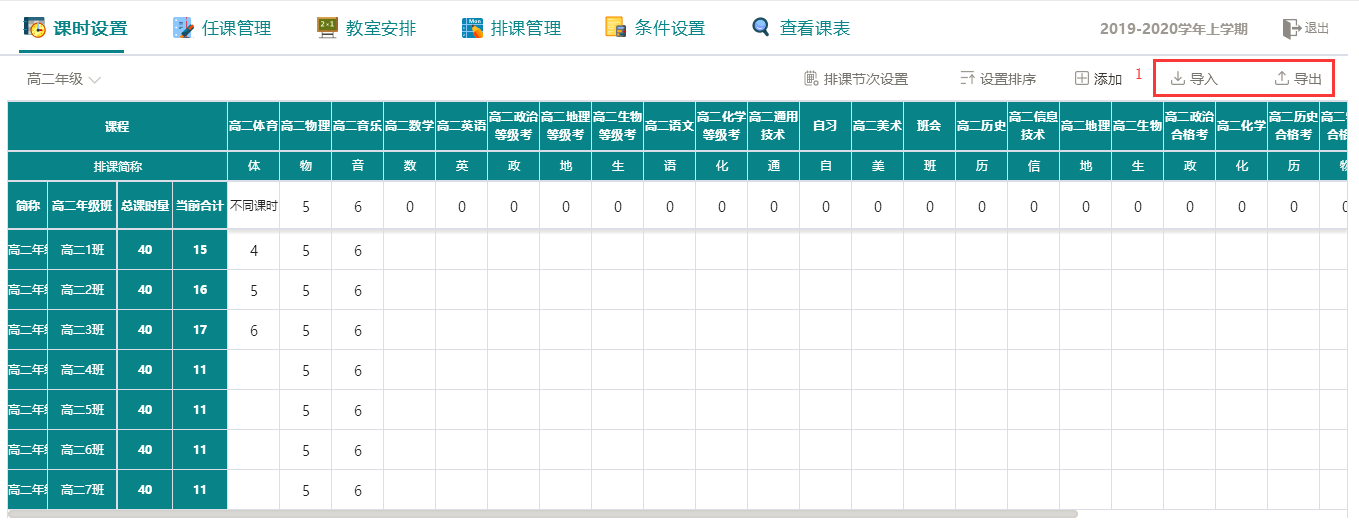Switch to the 任课管理 tab
This screenshot has width=1359, height=527.
[221, 28]
